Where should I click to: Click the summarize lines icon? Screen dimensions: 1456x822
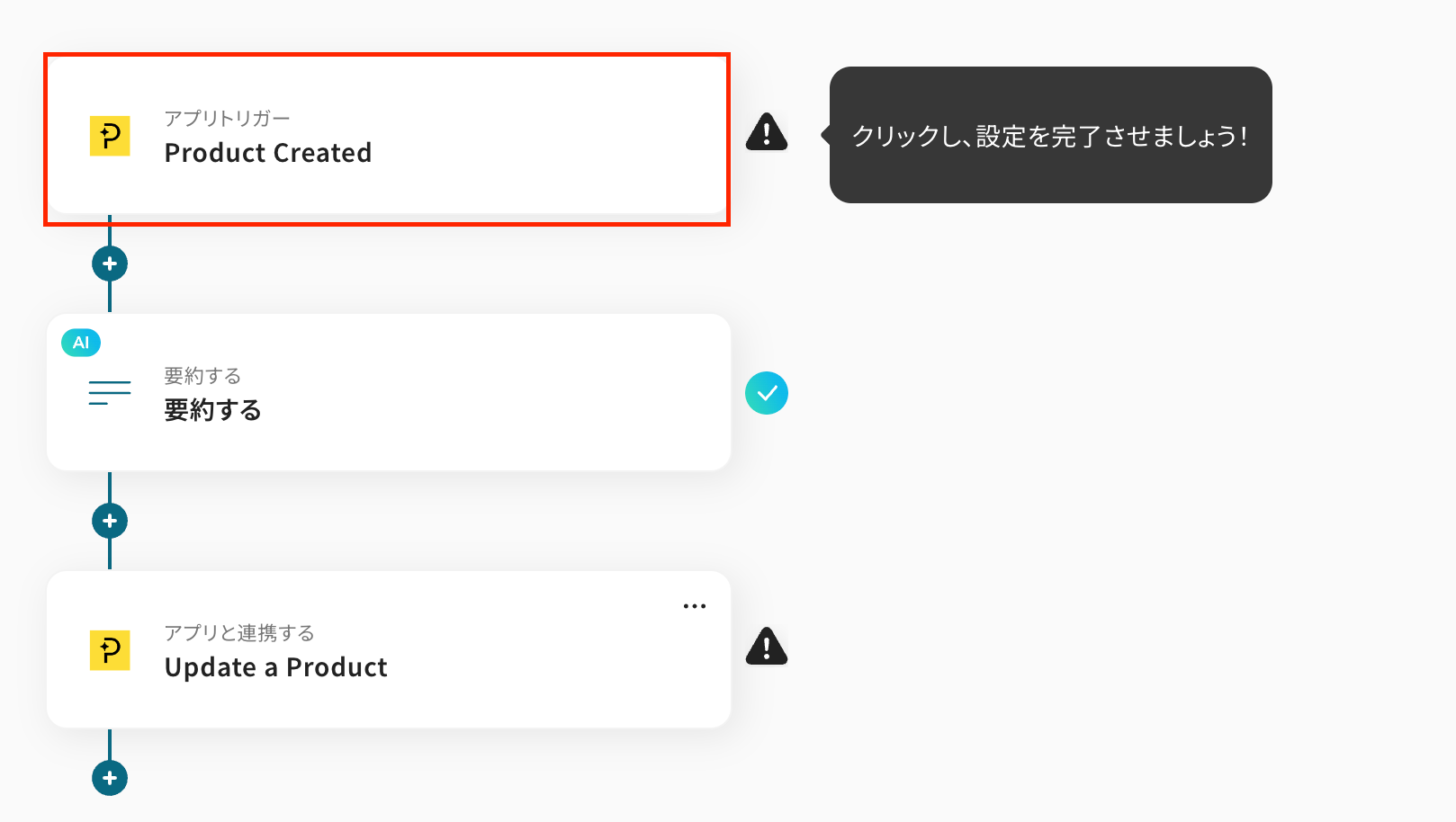tap(110, 393)
